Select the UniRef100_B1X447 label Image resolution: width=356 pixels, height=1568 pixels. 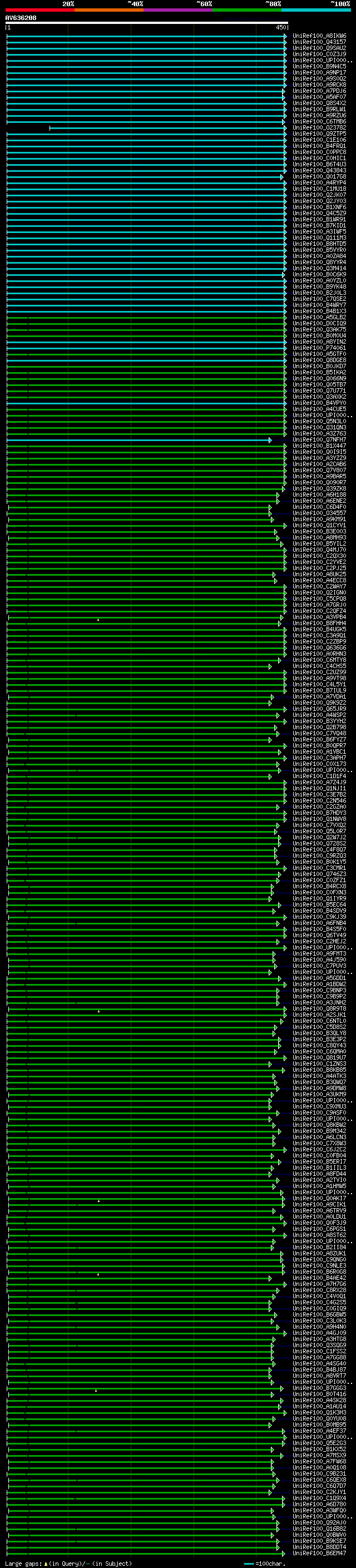[x=319, y=446]
